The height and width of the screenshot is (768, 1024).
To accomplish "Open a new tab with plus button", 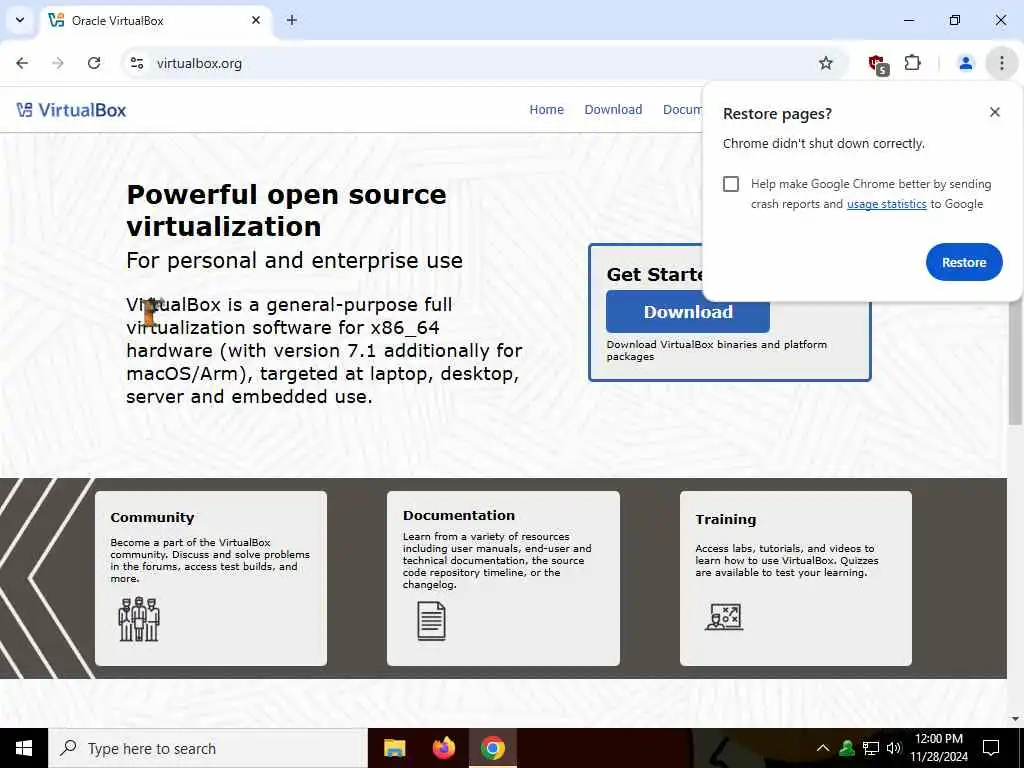I will click(292, 20).
